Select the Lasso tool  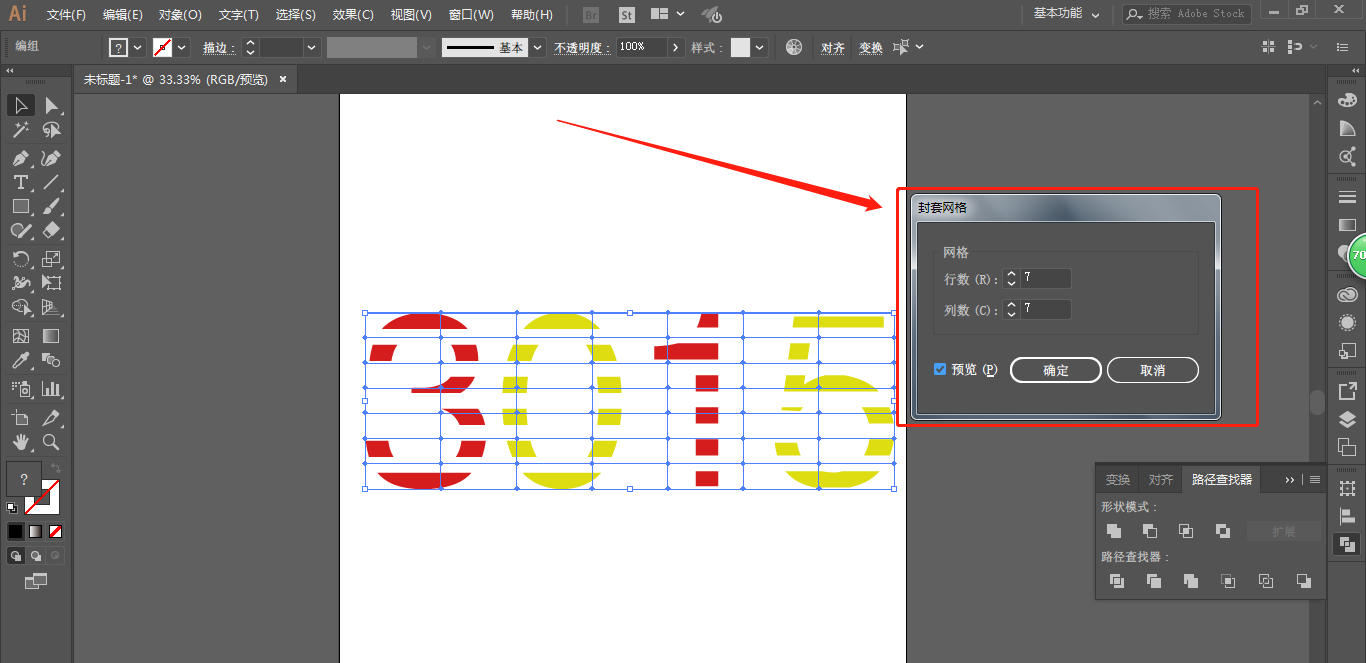point(52,130)
